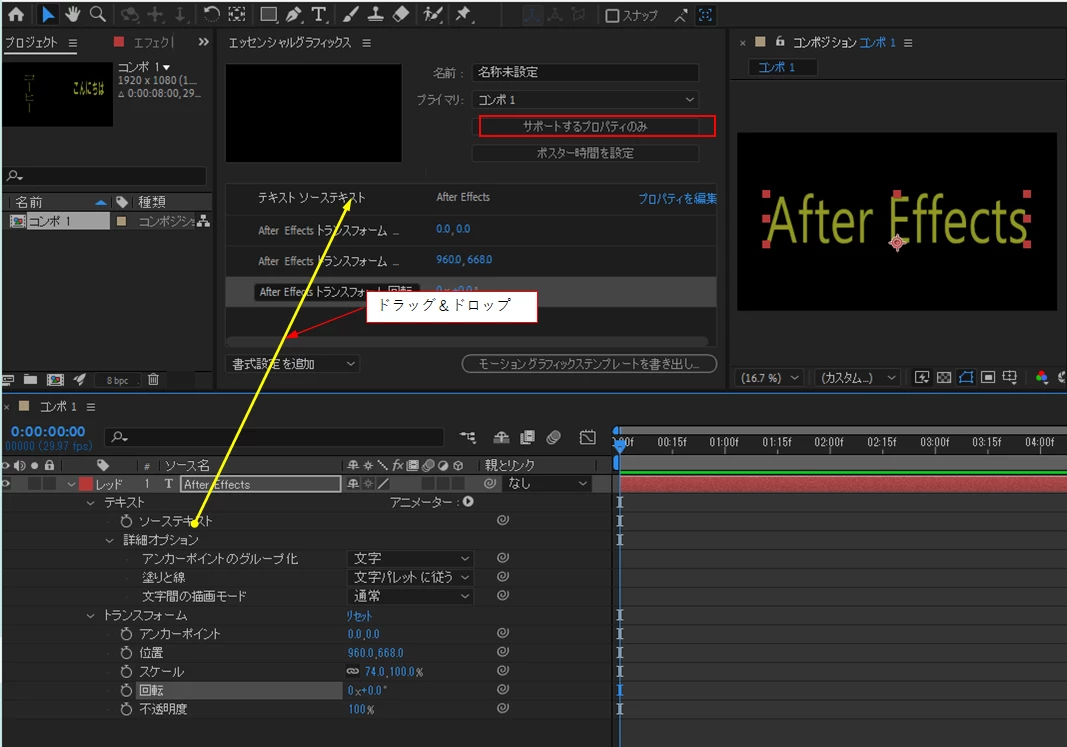This screenshot has height=747, width=1067.
Task: Open the 文字間の描画モード 通常 dropdown
Action: click(410, 596)
